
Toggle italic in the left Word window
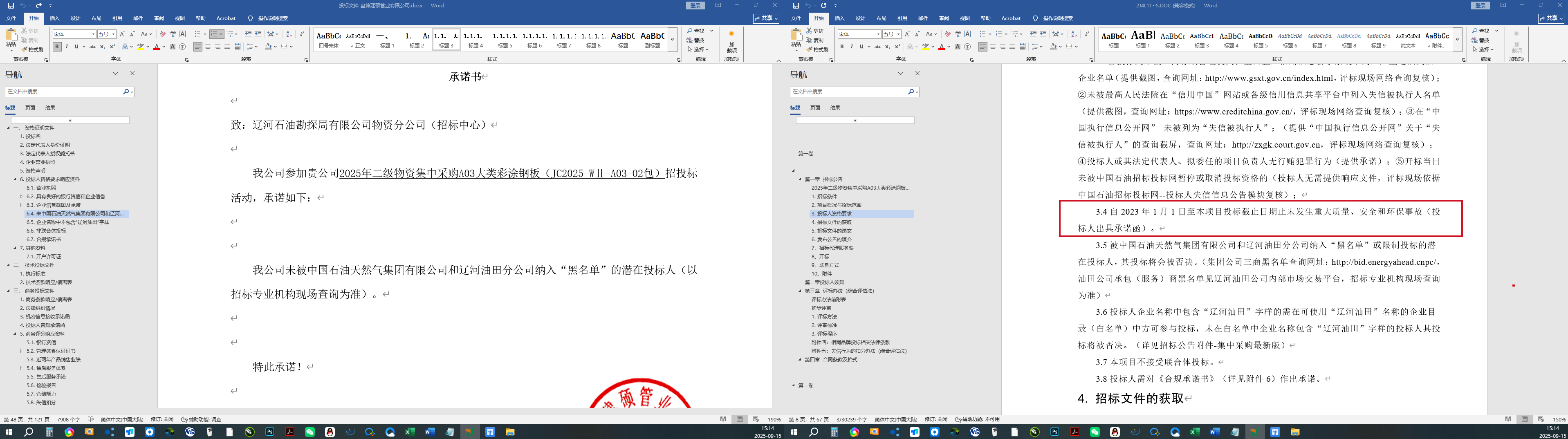(67, 46)
